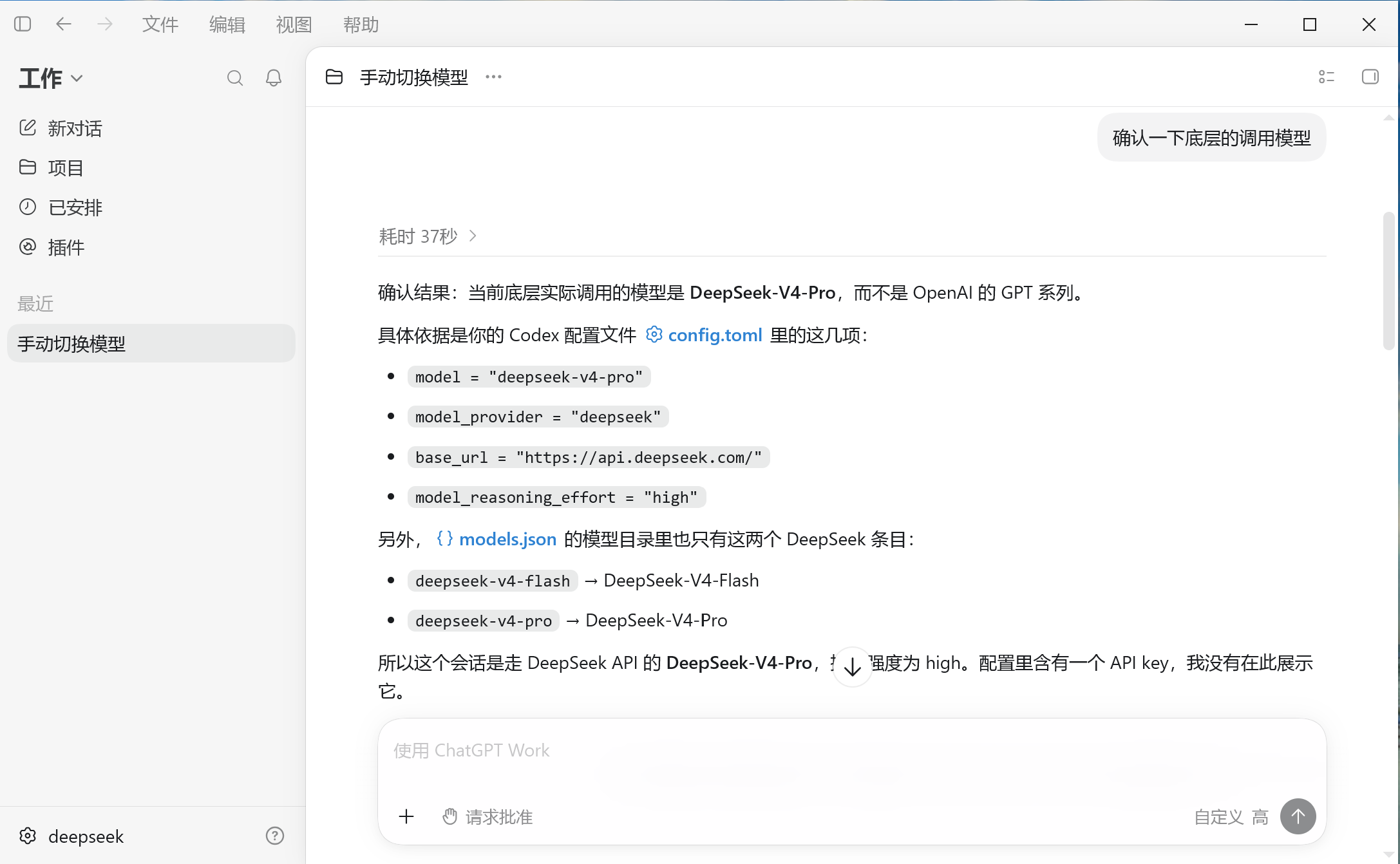Open the 帮助 menu
Image resolution: width=1400 pixels, height=864 pixels.
pos(361,24)
